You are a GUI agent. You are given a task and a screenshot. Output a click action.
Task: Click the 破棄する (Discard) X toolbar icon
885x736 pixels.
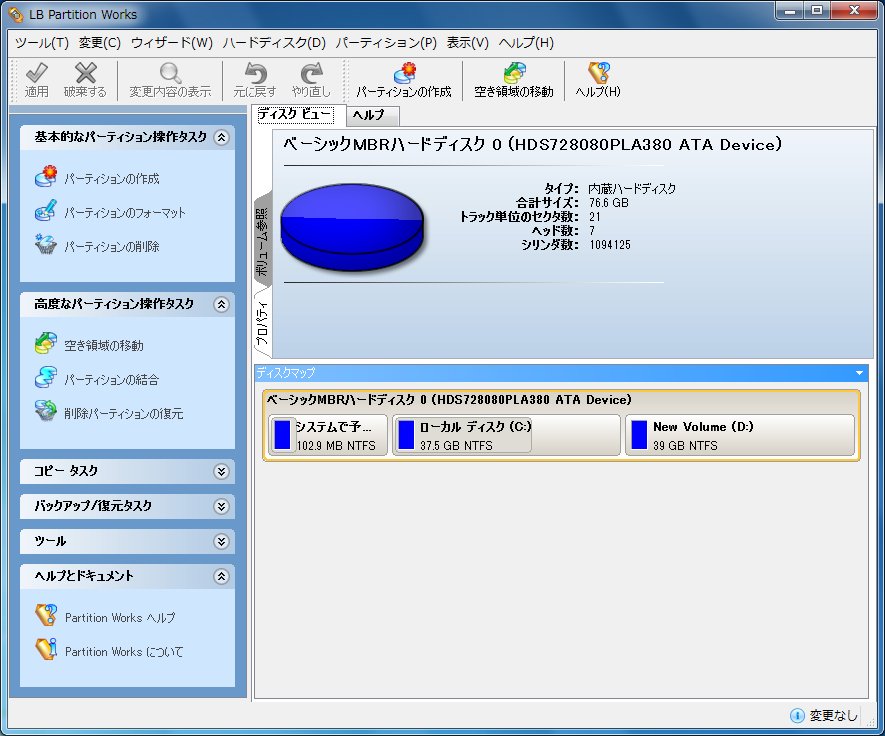point(85,73)
